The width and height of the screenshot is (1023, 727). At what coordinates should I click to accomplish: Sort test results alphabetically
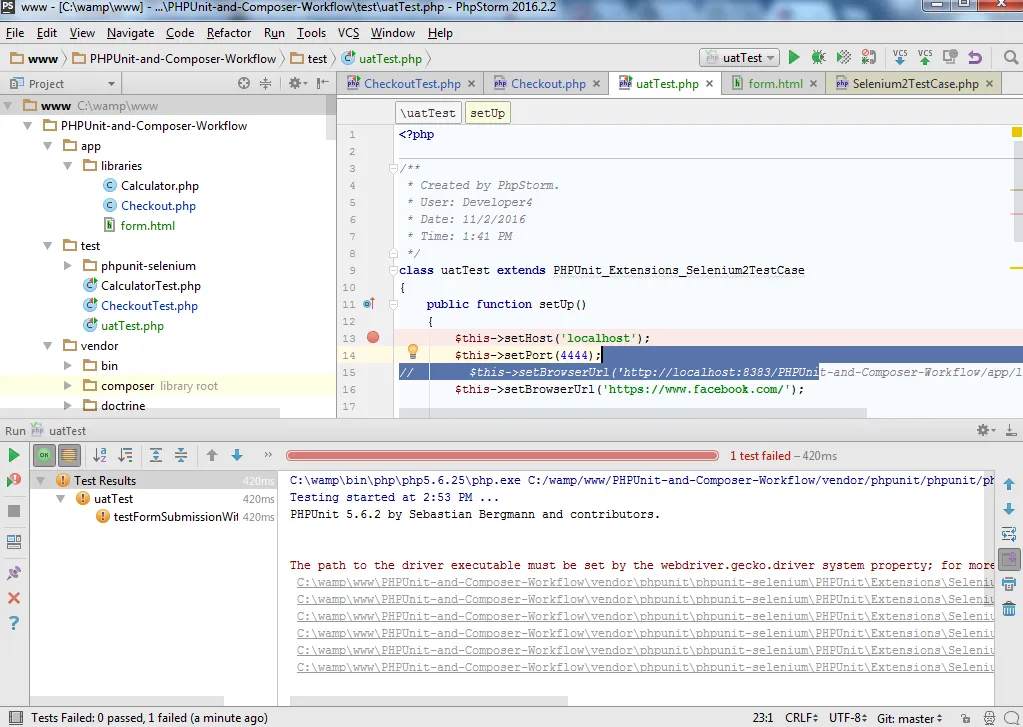[100, 456]
